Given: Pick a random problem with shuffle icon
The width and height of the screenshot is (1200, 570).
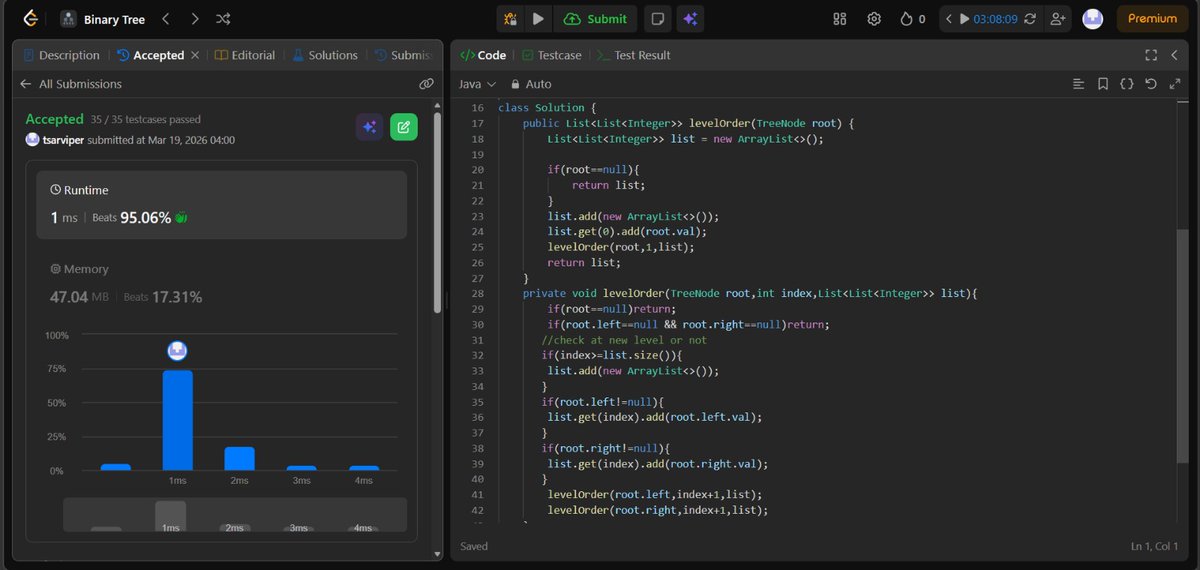Looking at the screenshot, I should [x=223, y=18].
